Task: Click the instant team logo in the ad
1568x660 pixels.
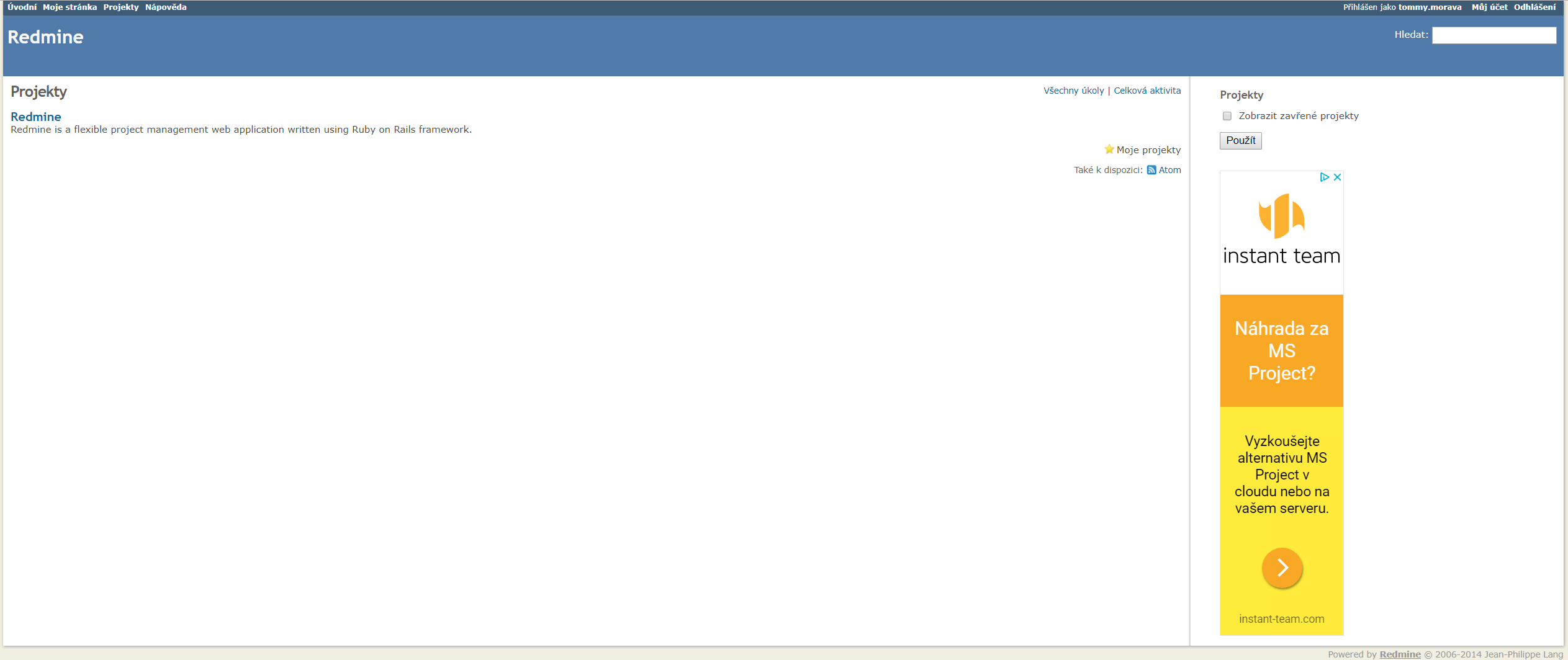Action: coord(1282,230)
